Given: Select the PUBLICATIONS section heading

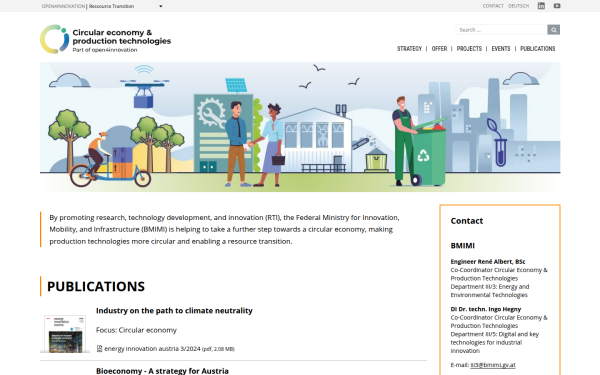Looking at the screenshot, I should 96,286.
